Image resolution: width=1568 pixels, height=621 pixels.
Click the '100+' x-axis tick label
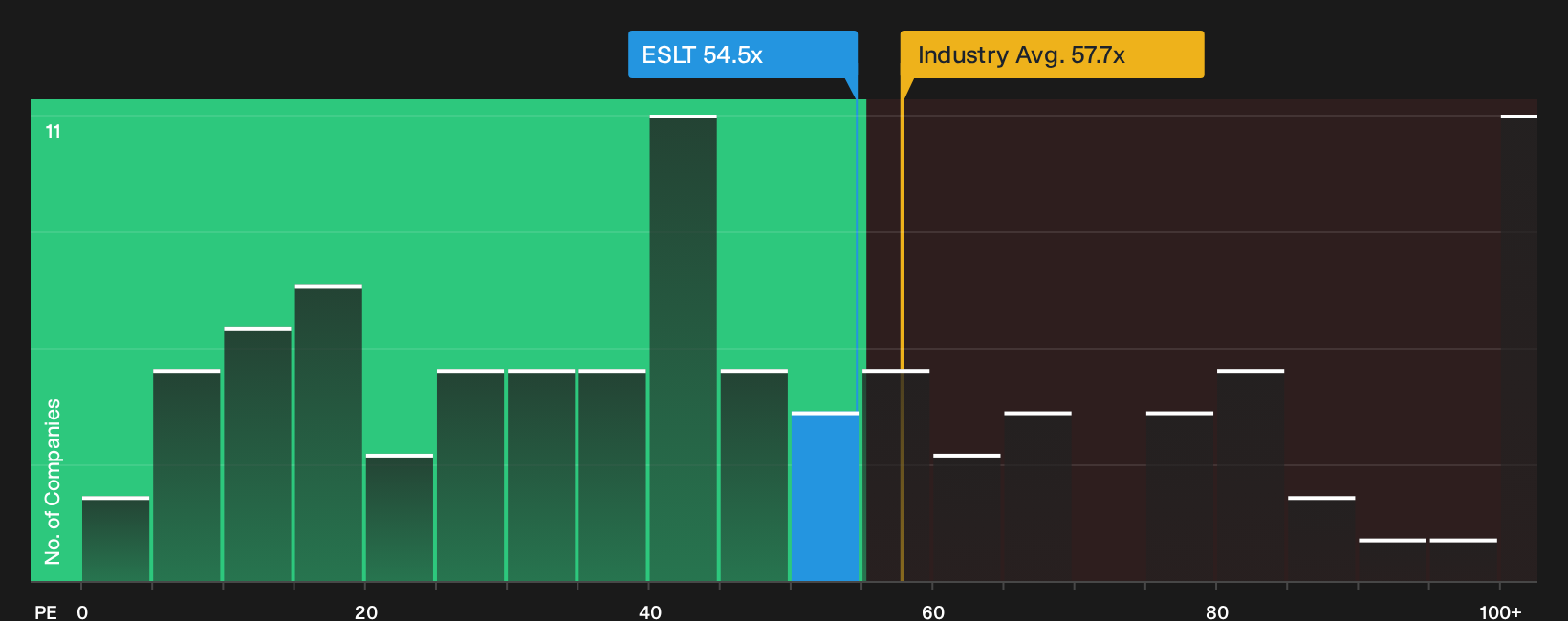click(1500, 611)
